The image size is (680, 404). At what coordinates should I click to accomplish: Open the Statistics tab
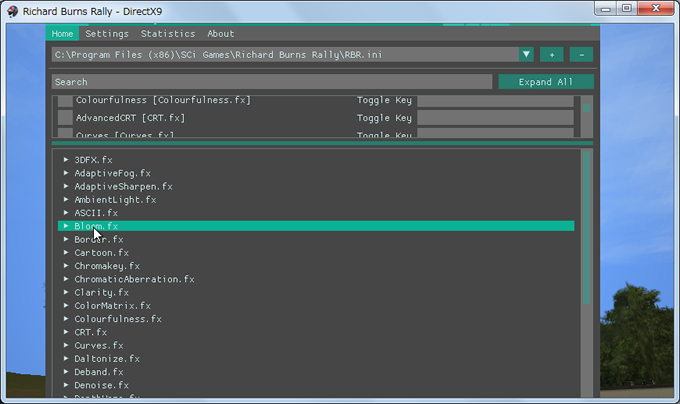(x=168, y=34)
